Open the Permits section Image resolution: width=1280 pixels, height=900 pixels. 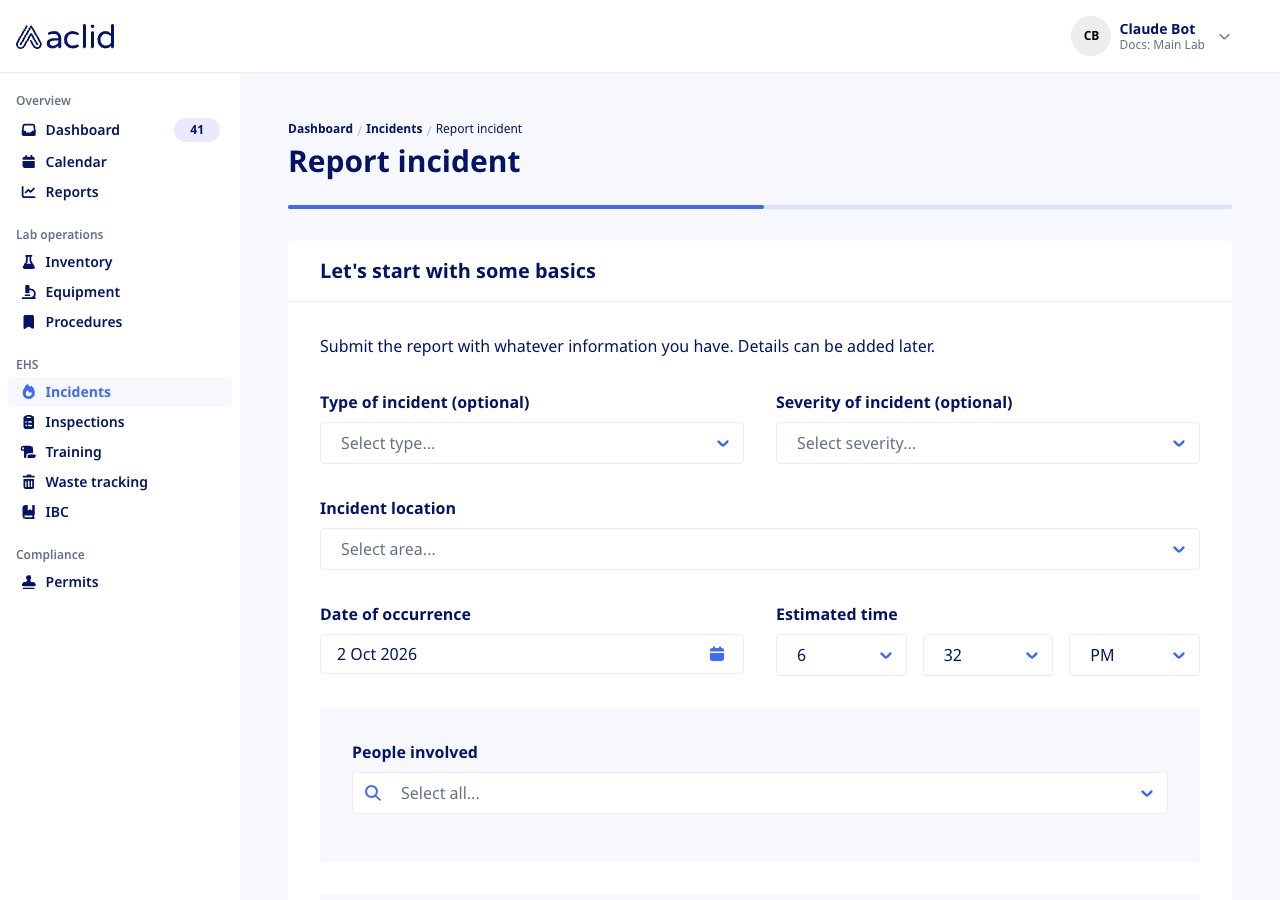click(x=120, y=582)
